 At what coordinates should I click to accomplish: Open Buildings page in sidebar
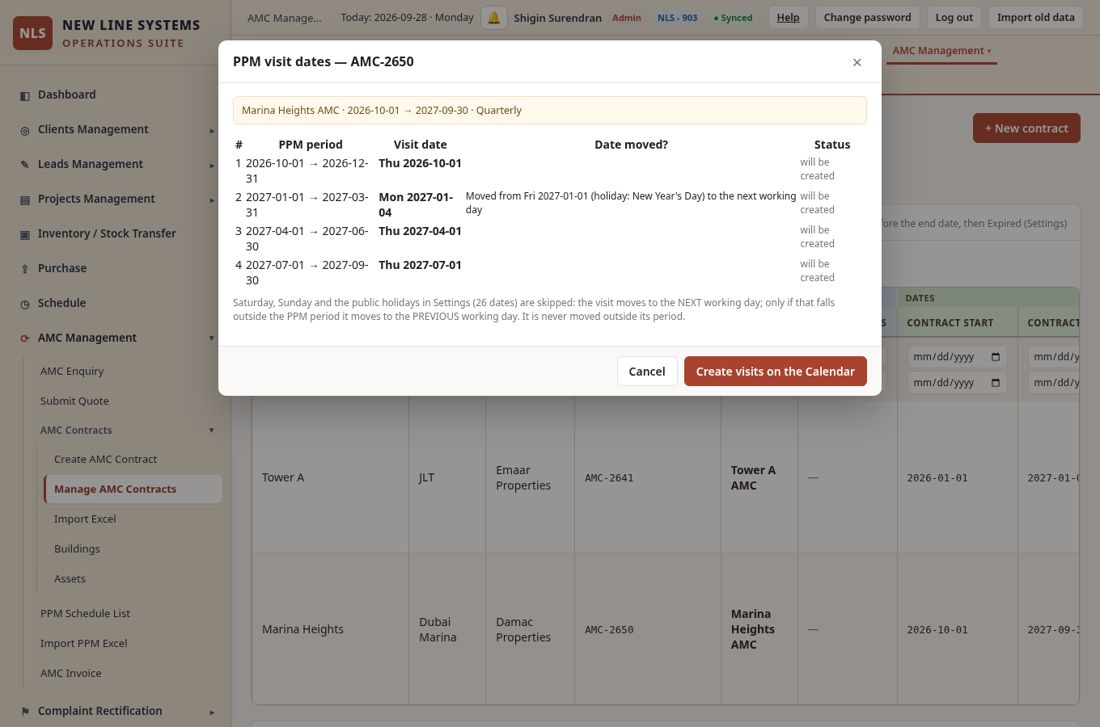click(76, 549)
